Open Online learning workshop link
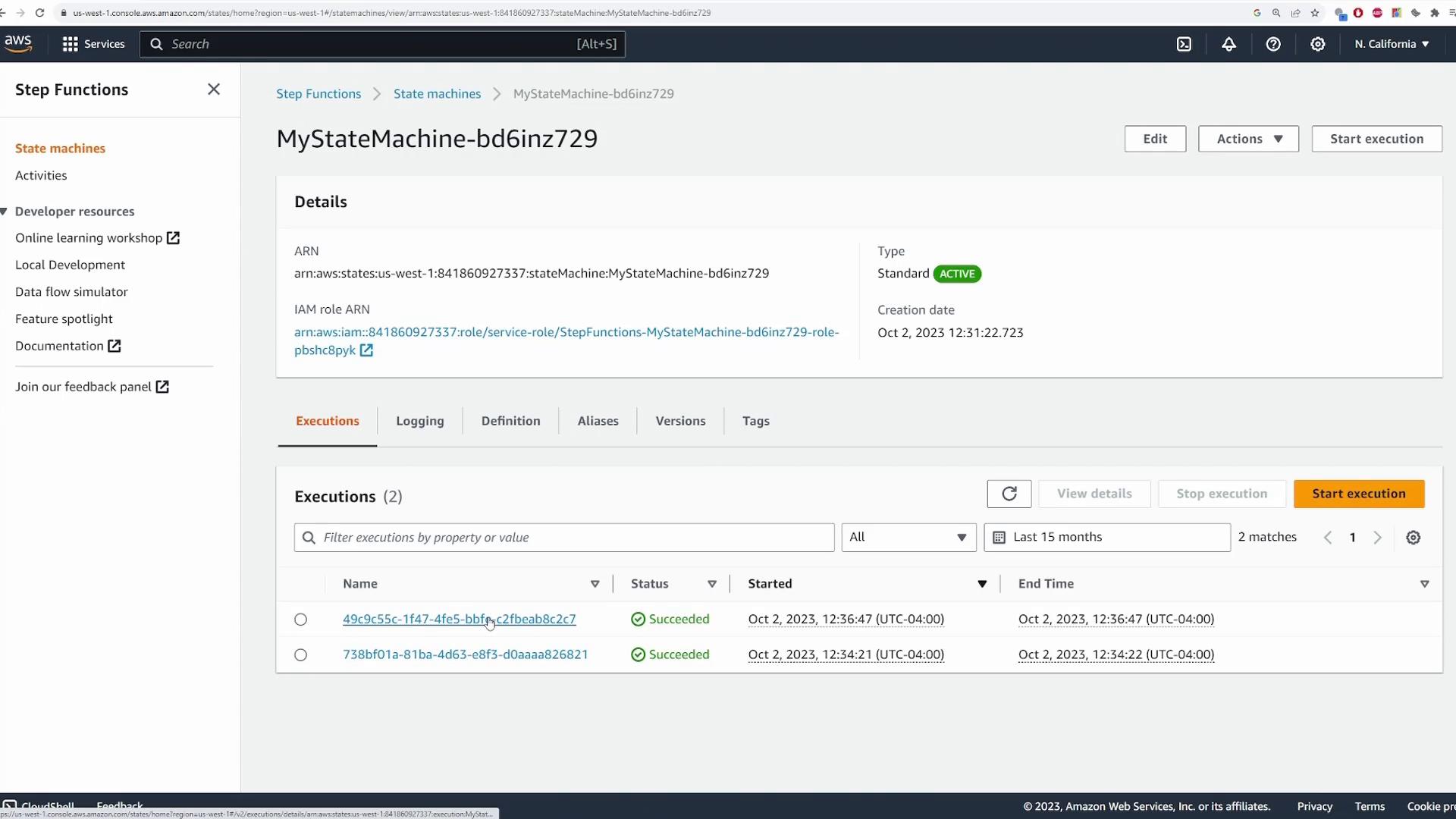The height and width of the screenshot is (819, 1456). click(97, 238)
